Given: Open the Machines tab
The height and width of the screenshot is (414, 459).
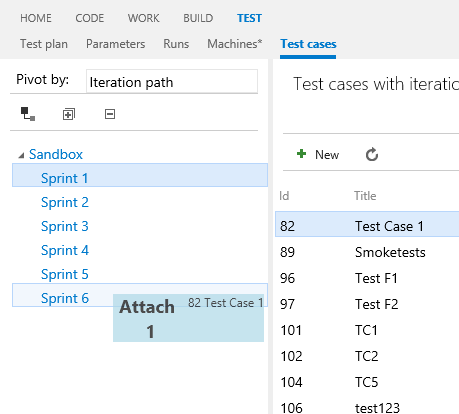Looking at the screenshot, I should pyautogui.click(x=235, y=44).
